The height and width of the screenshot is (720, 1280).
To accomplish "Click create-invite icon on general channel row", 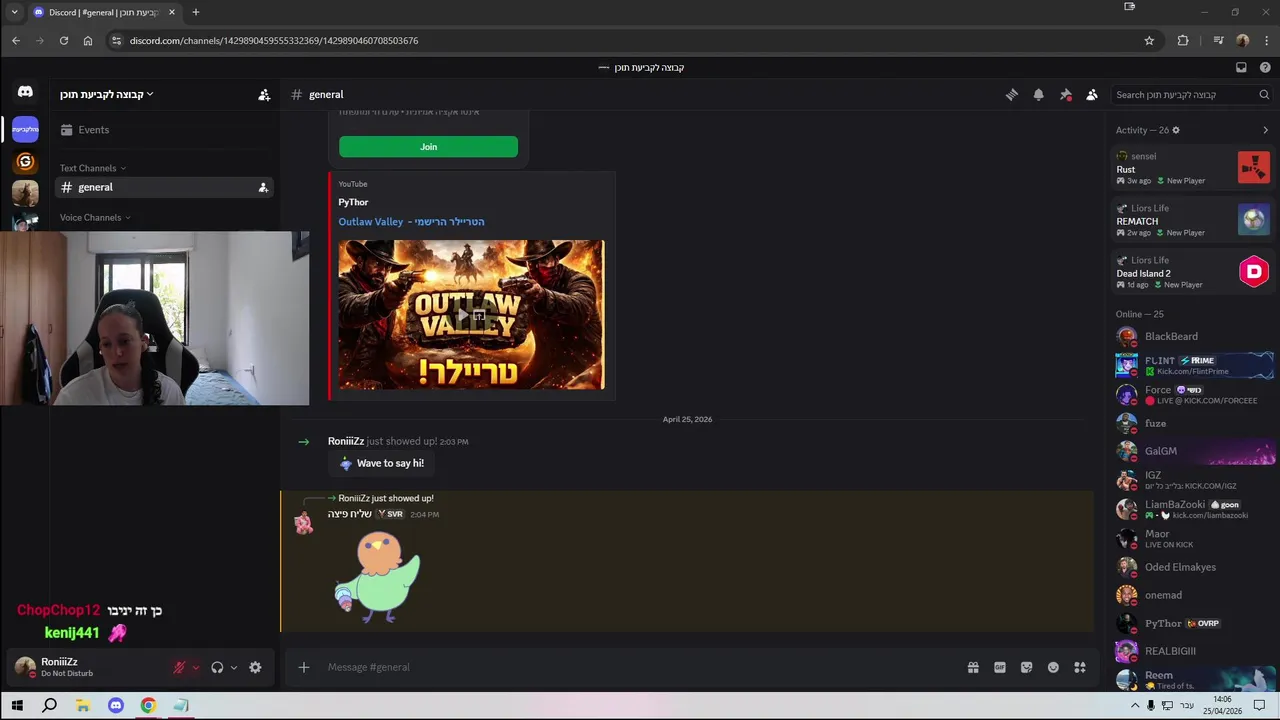I will 263,188.
